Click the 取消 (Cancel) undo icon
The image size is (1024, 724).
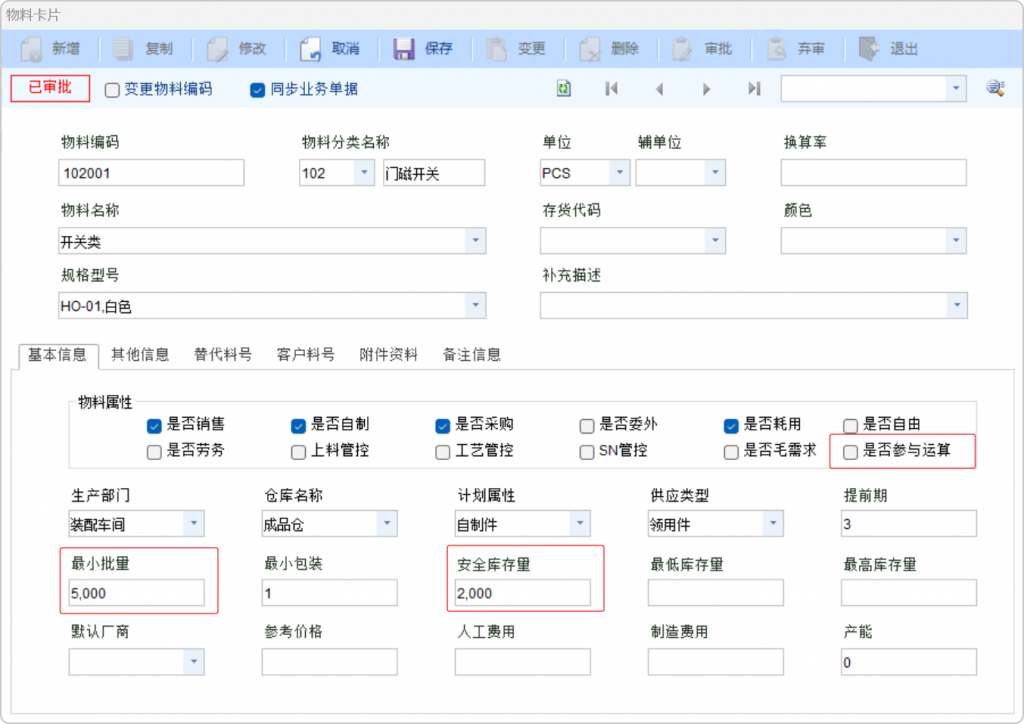(x=310, y=48)
